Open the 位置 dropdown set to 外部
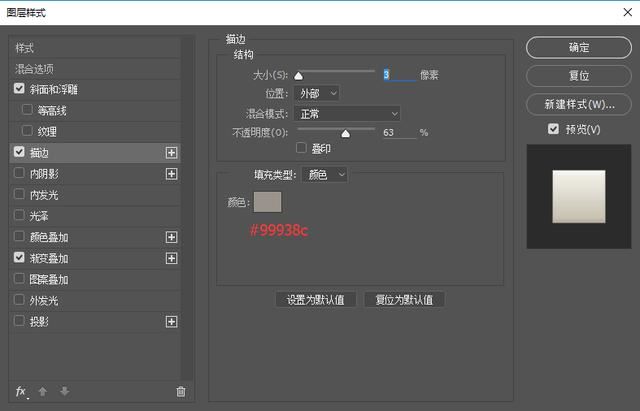Screen dimensions: 640x411 [317, 93]
